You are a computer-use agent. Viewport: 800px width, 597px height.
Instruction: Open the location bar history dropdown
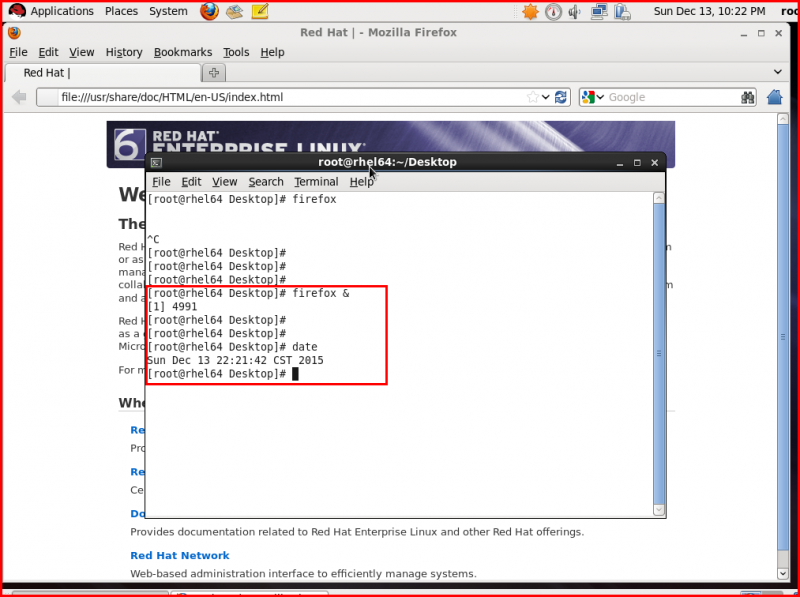544,97
